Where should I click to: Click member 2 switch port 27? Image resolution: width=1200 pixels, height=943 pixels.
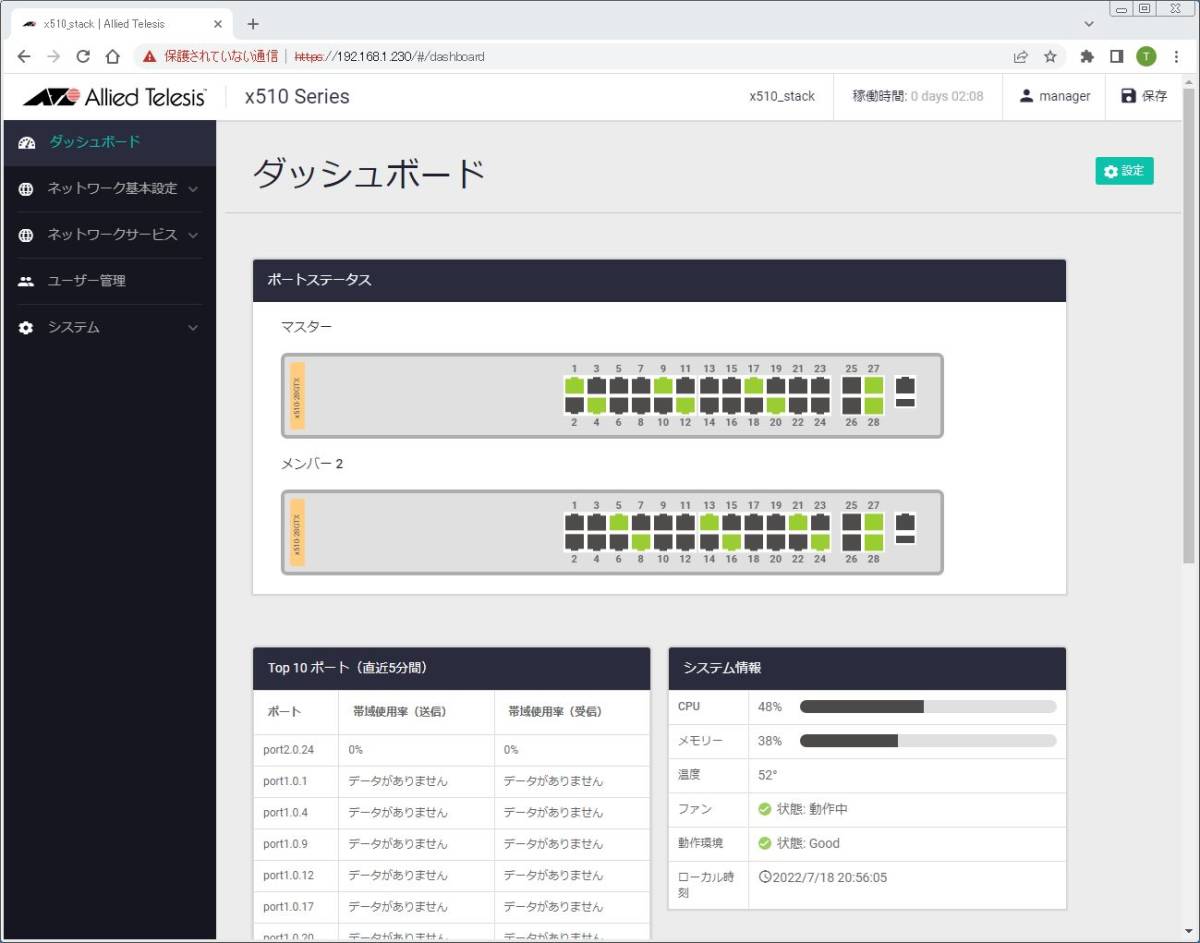[874, 522]
